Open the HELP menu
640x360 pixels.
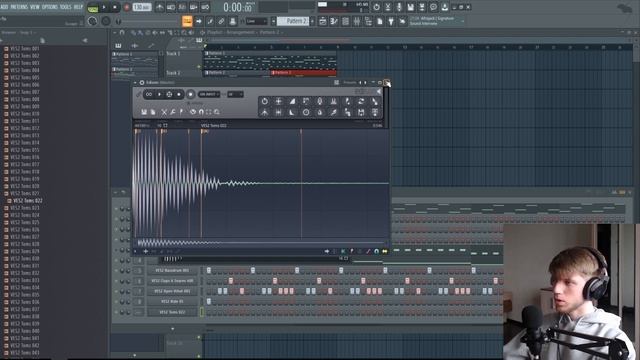point(78,7)
